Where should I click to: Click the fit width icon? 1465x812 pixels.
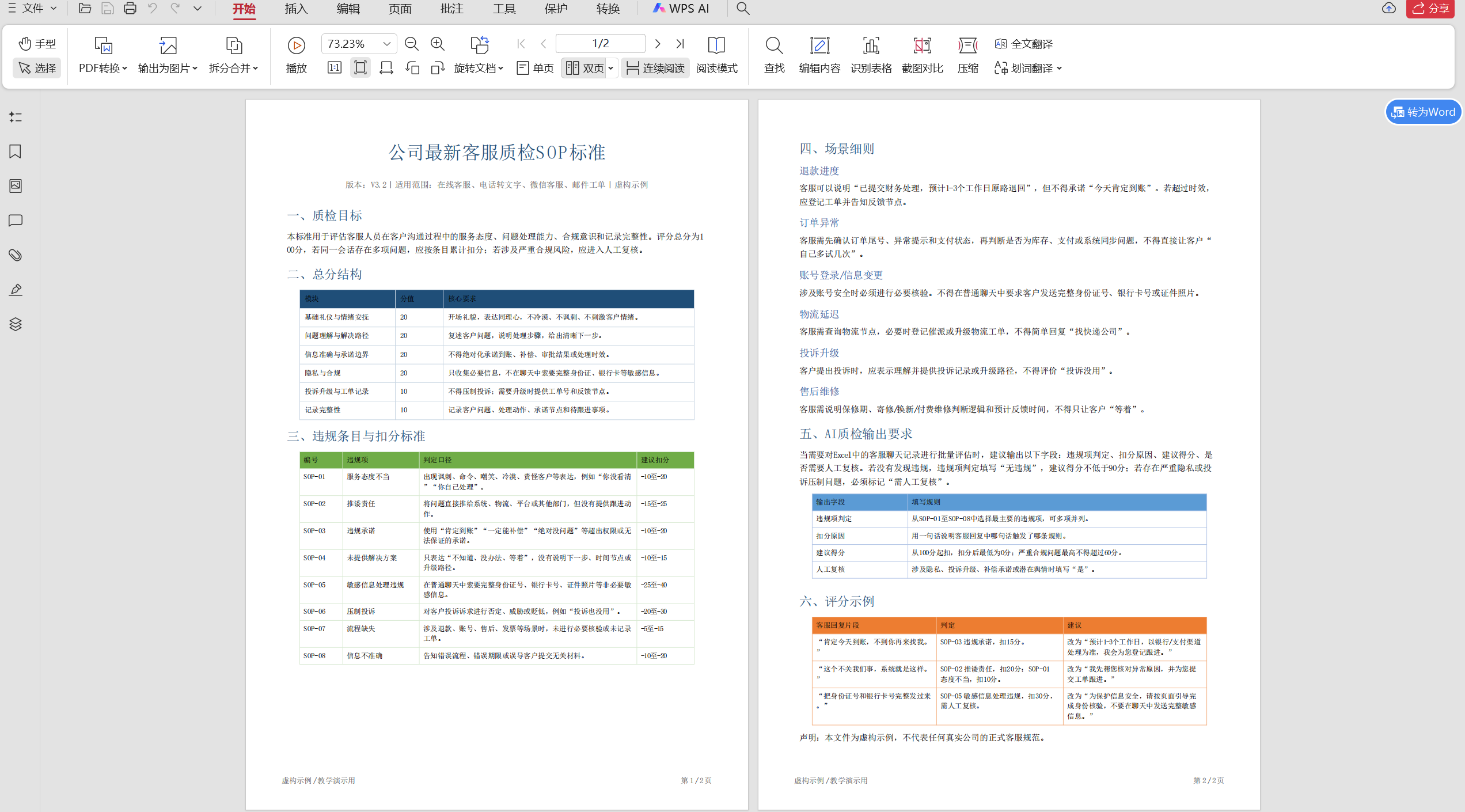pyautogui.click(x=386, y=68)
